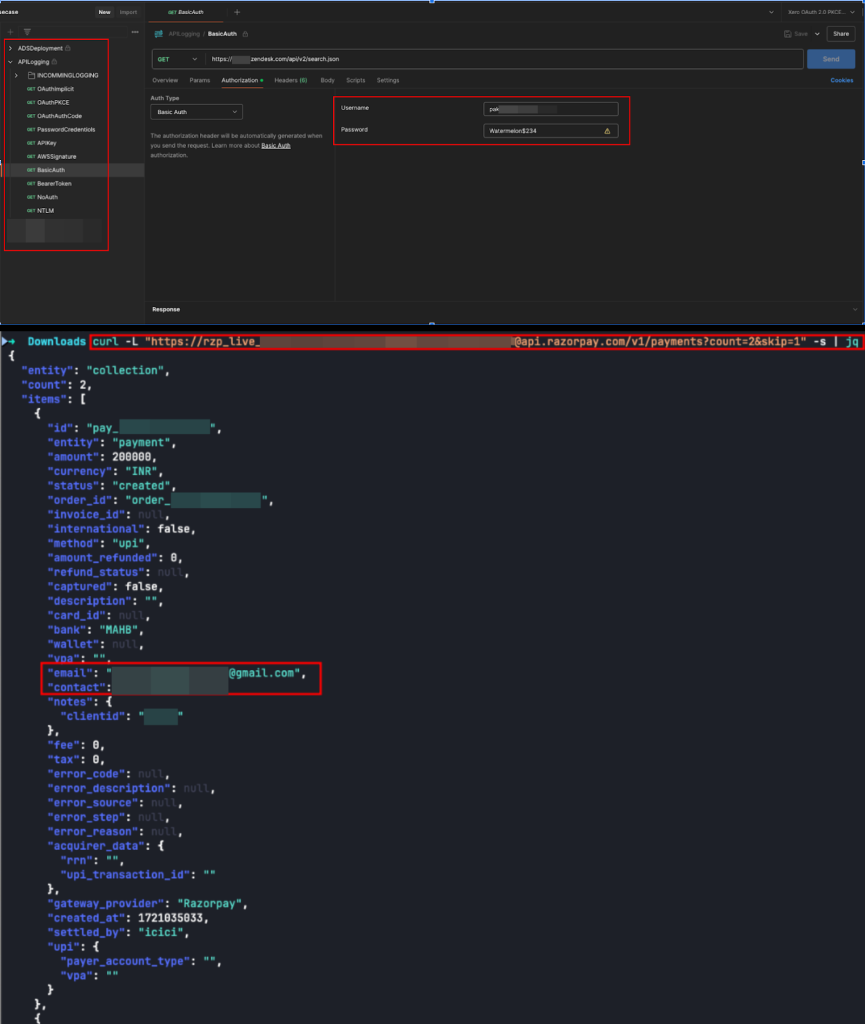
Task: Click the Import button
Action: tap(129, 12)
